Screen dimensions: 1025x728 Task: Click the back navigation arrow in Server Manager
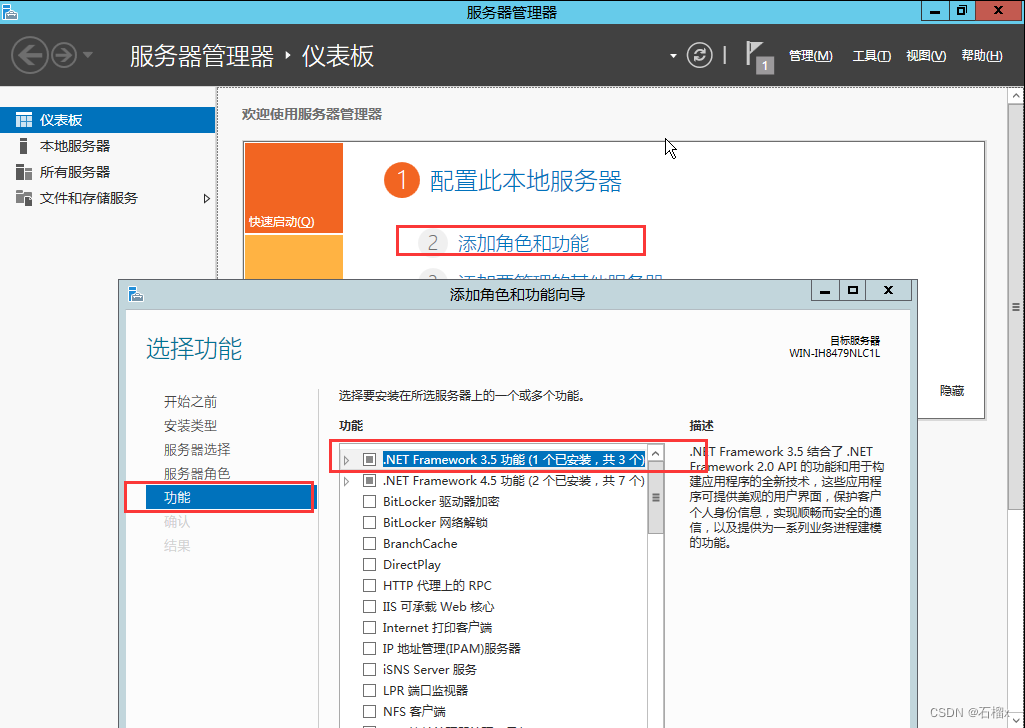(29, 55)
